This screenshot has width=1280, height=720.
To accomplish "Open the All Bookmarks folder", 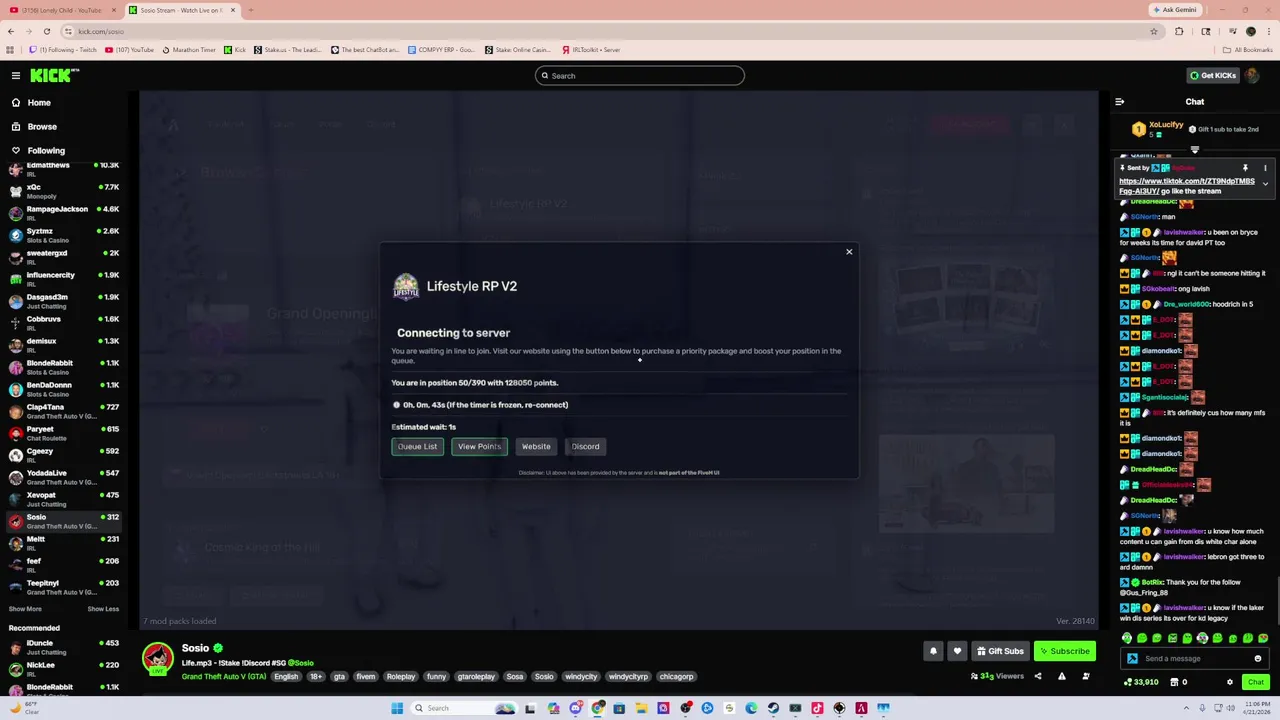I will click(x=1248, y=49).
